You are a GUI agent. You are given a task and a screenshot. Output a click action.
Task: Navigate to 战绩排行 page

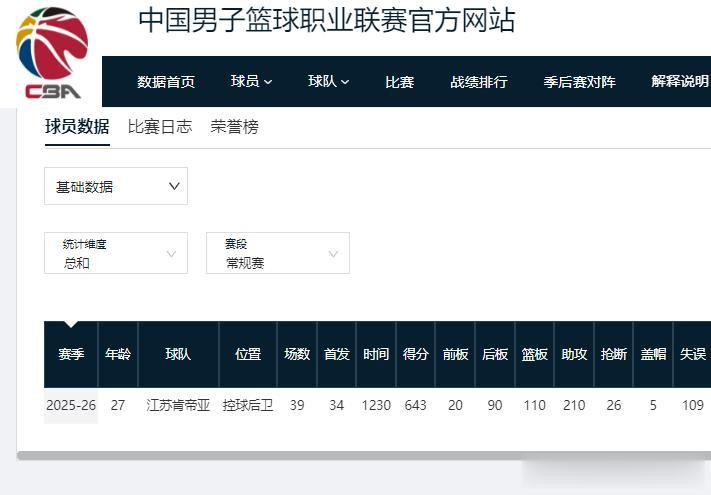[x=478, y=82]
